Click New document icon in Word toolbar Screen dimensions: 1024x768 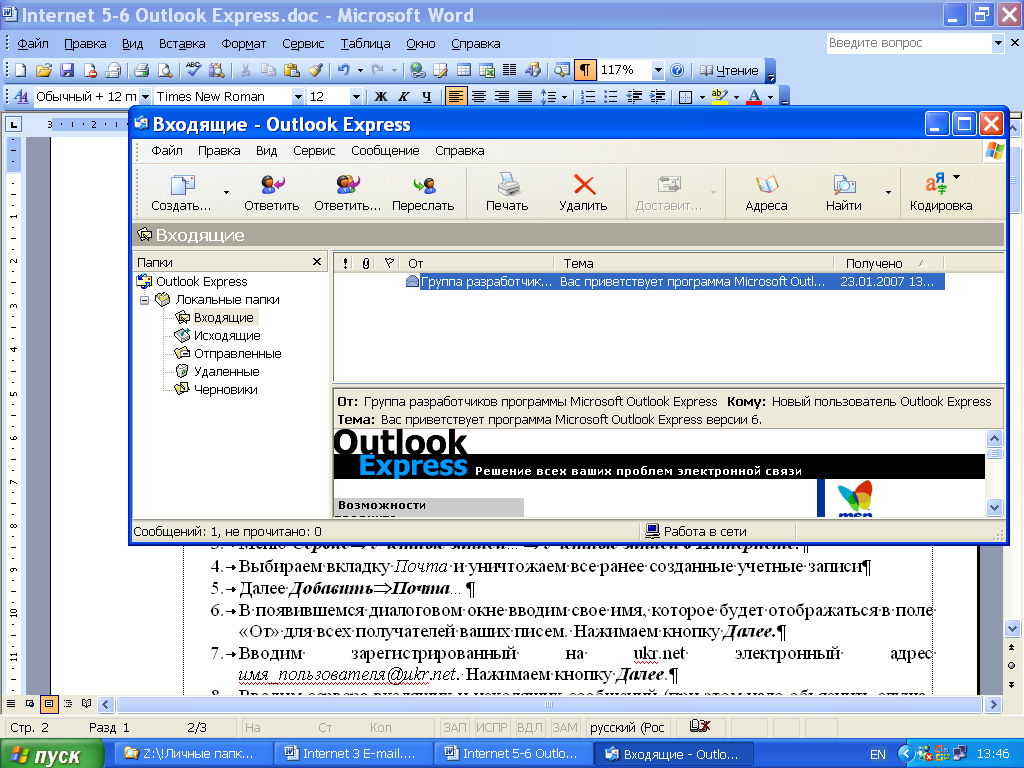pos(20,70)
